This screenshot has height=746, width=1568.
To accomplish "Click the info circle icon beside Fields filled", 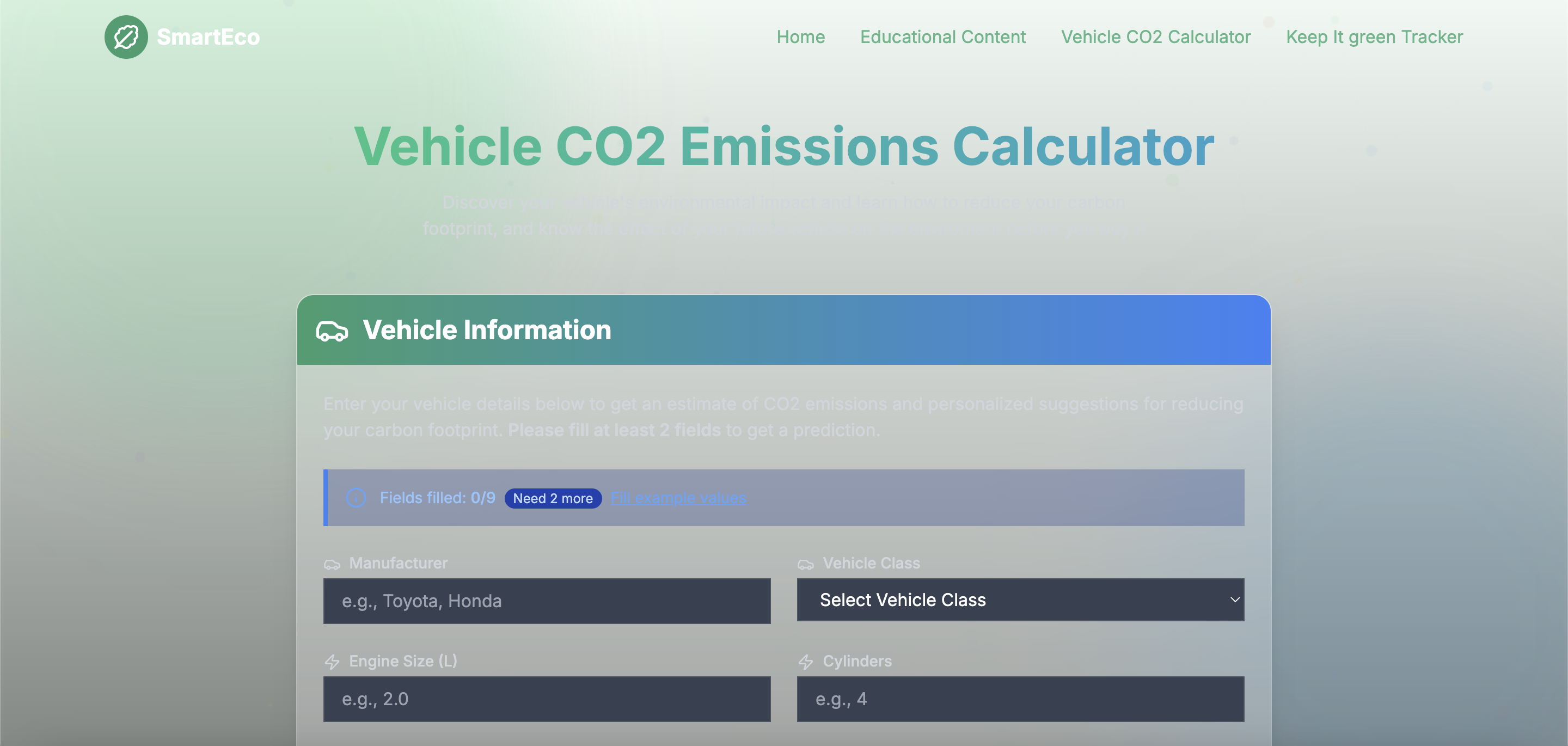I will tap(356, 498).
